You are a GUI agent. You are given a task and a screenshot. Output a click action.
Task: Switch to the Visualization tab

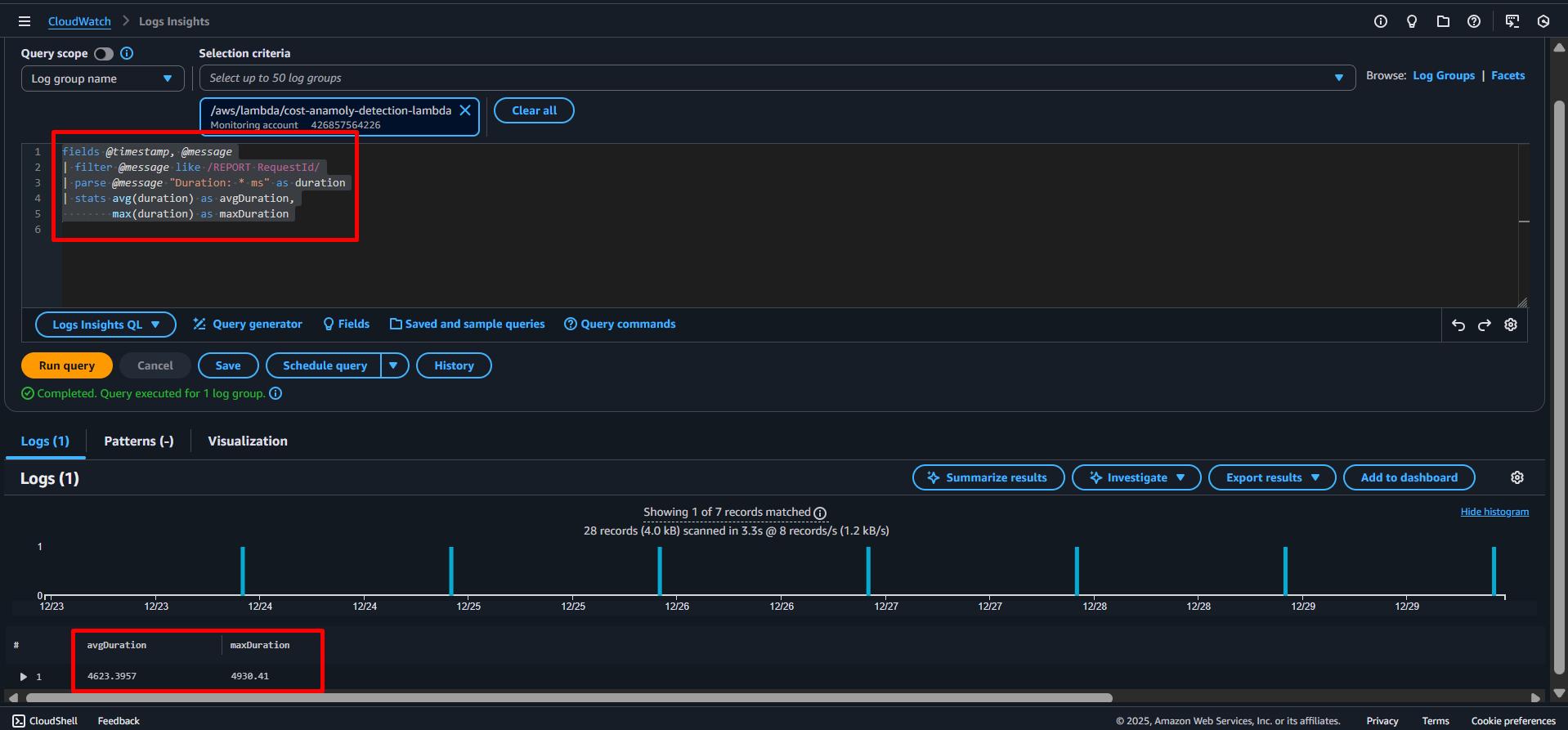click(248, 441)
